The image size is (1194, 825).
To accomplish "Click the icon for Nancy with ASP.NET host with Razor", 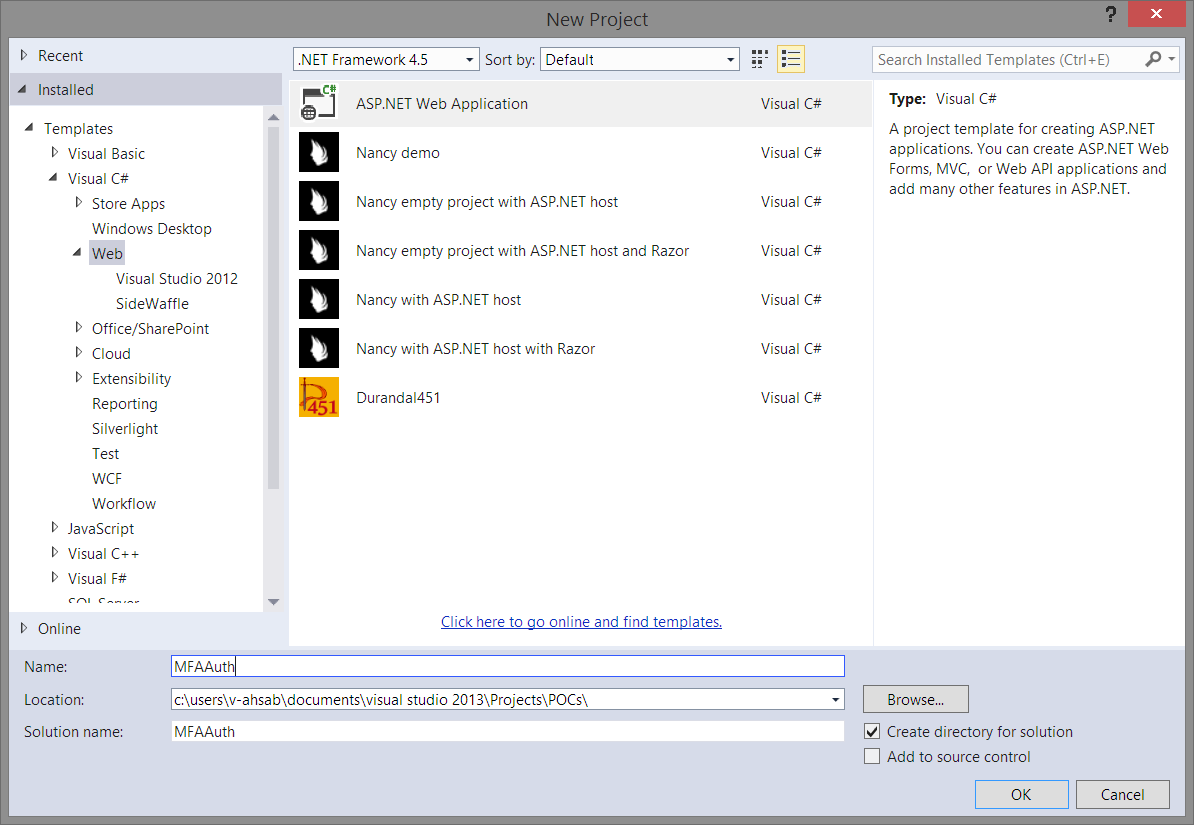I will (x=318, y=348).
